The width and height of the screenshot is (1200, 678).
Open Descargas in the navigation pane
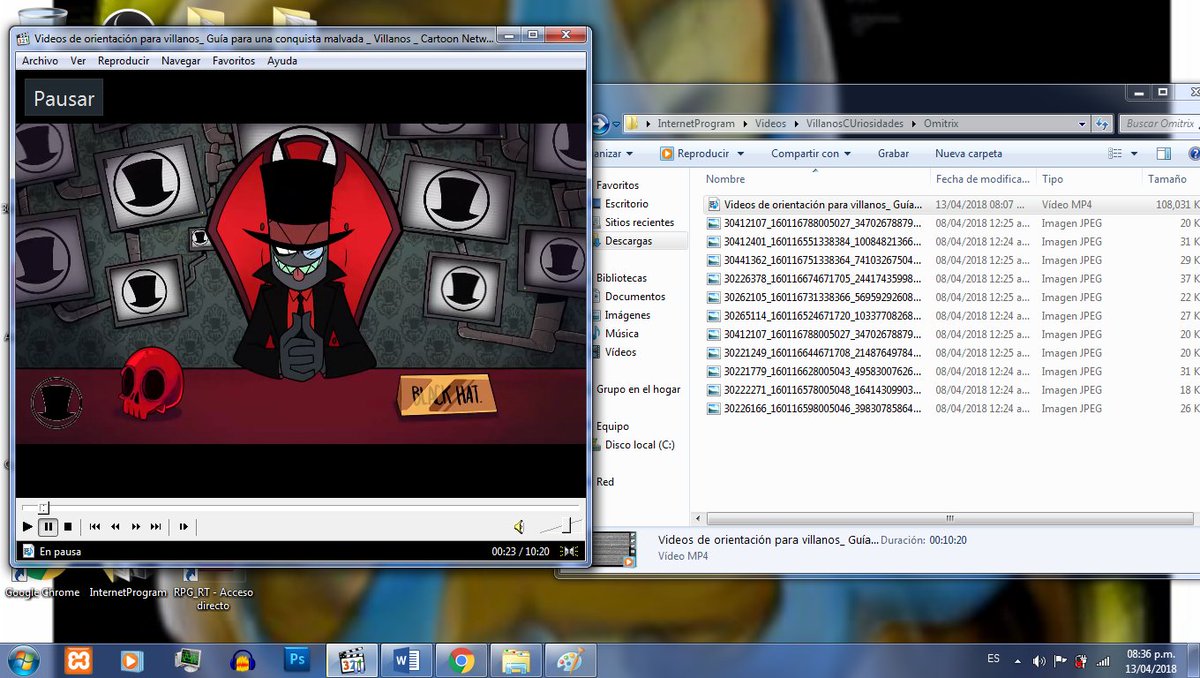628,241
